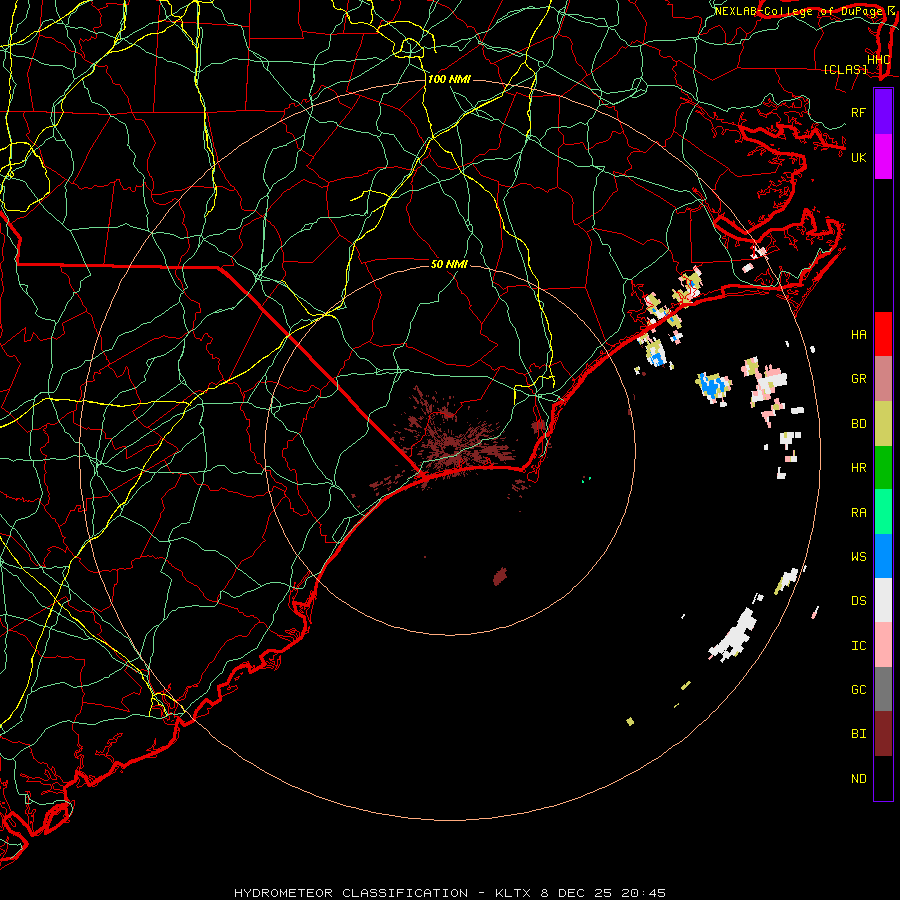Viewport: 900px width, 900px height.
Task: Click the blue wet-snow cell over the ocean
Action: (x=711, y=385)
